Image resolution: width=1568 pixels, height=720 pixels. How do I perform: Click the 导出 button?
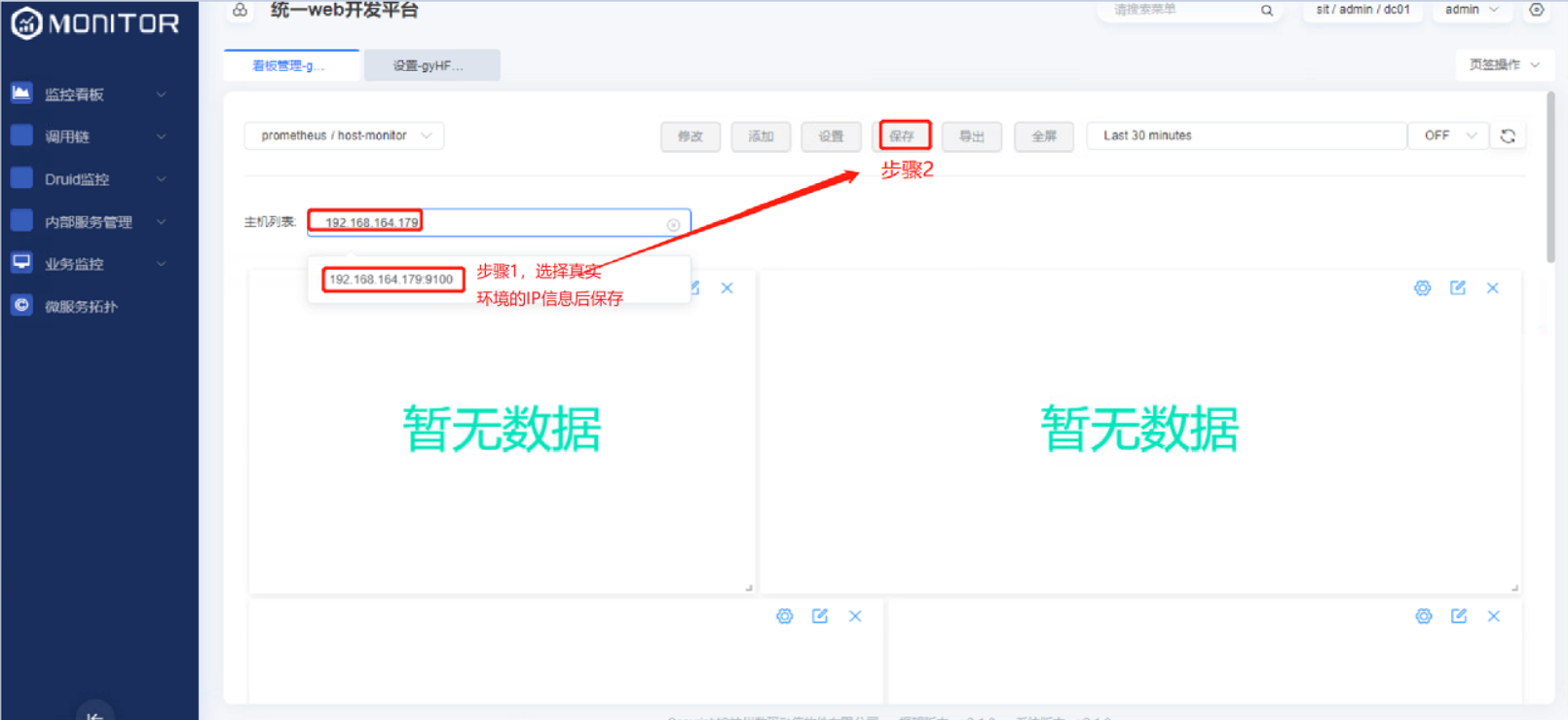click(972, 136)
